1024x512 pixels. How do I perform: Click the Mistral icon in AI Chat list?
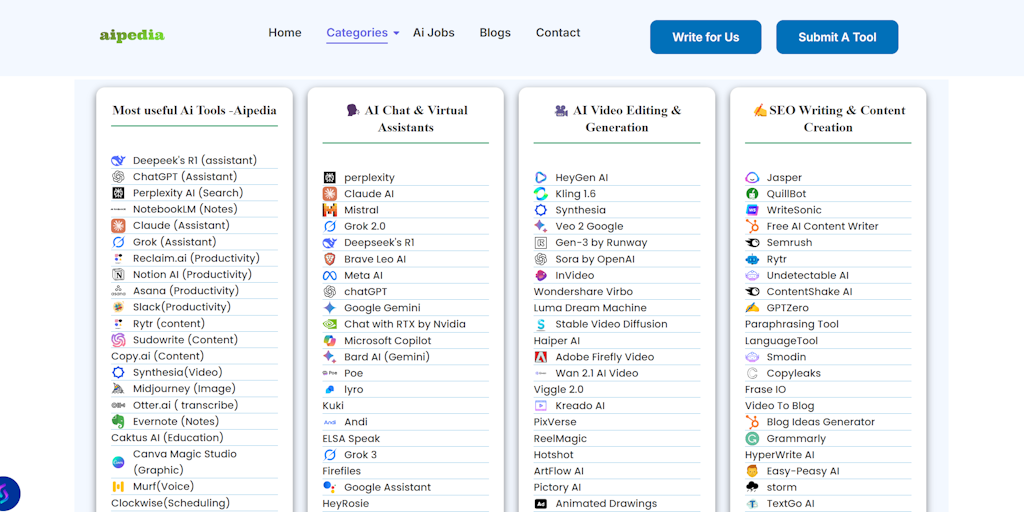pos(330,210)
